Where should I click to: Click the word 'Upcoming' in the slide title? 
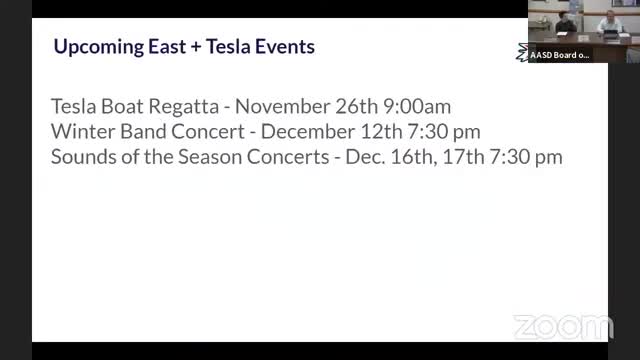(x=98, y=47)
